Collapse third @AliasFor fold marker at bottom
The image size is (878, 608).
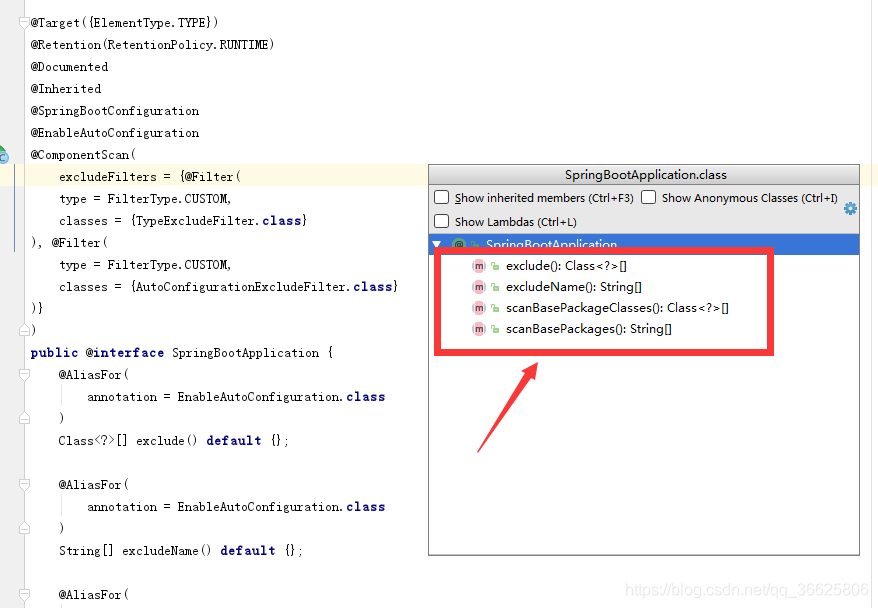click(x=24, y=595)
